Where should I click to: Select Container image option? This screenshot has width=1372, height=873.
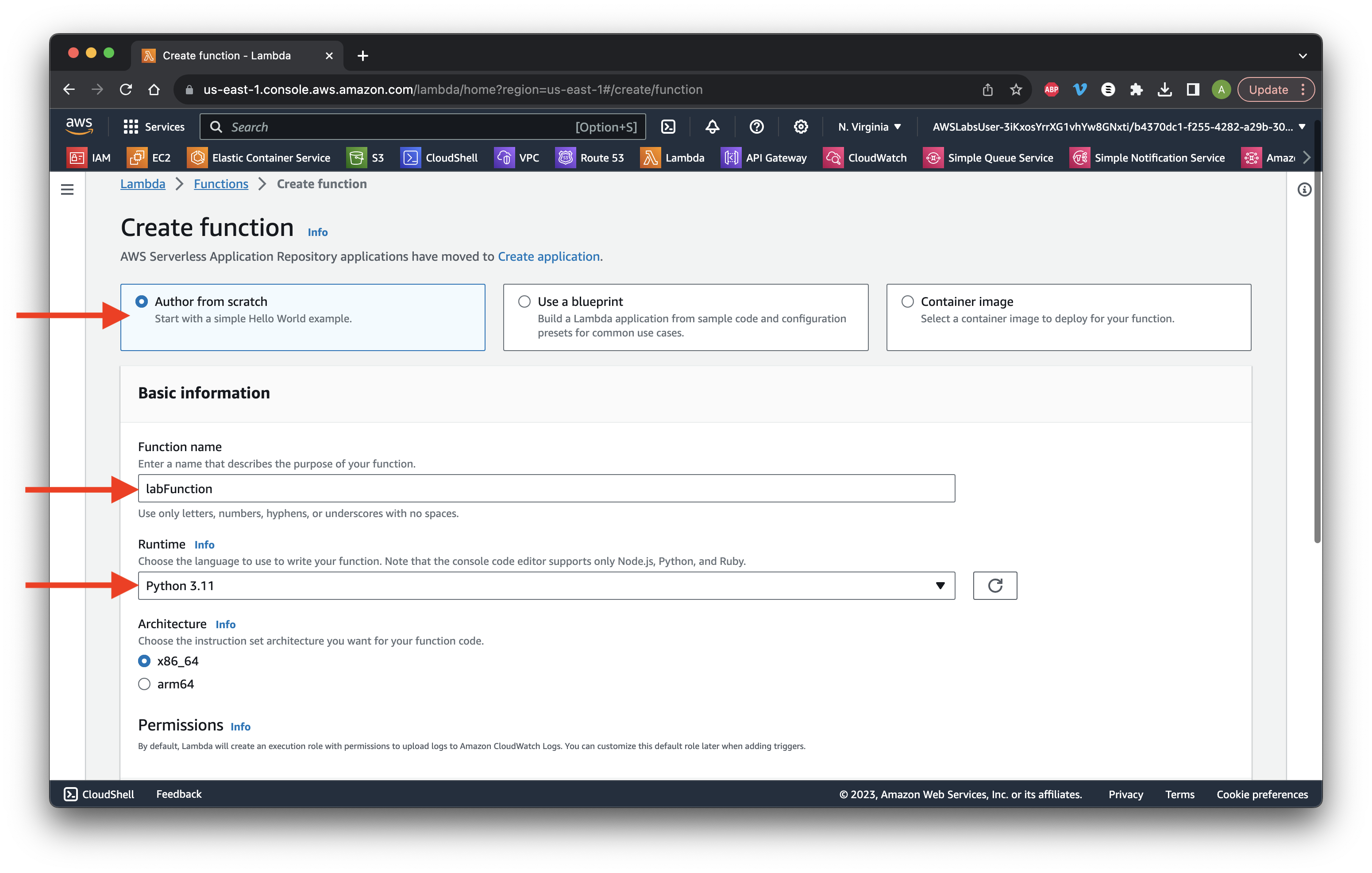[1068, 317]
